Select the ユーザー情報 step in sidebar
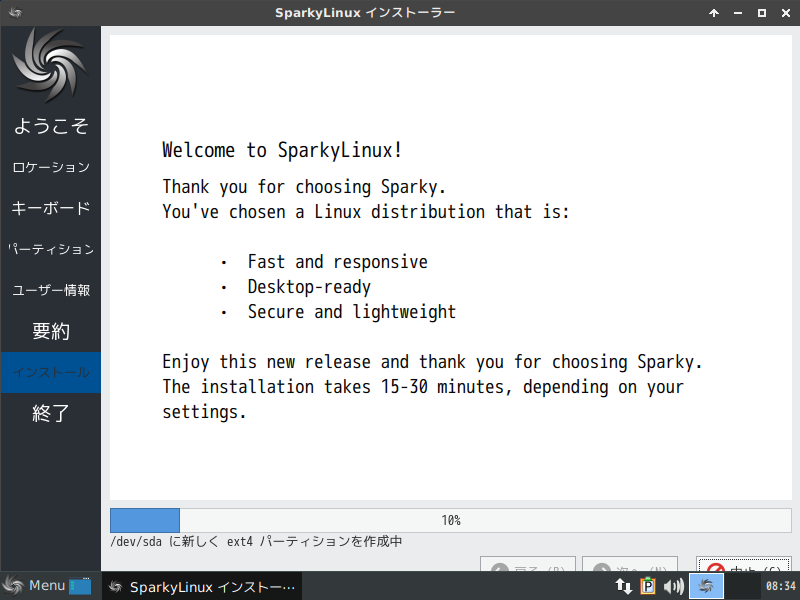Image resolution: width=800 pixels, height=600 pixels. [51, 290]
